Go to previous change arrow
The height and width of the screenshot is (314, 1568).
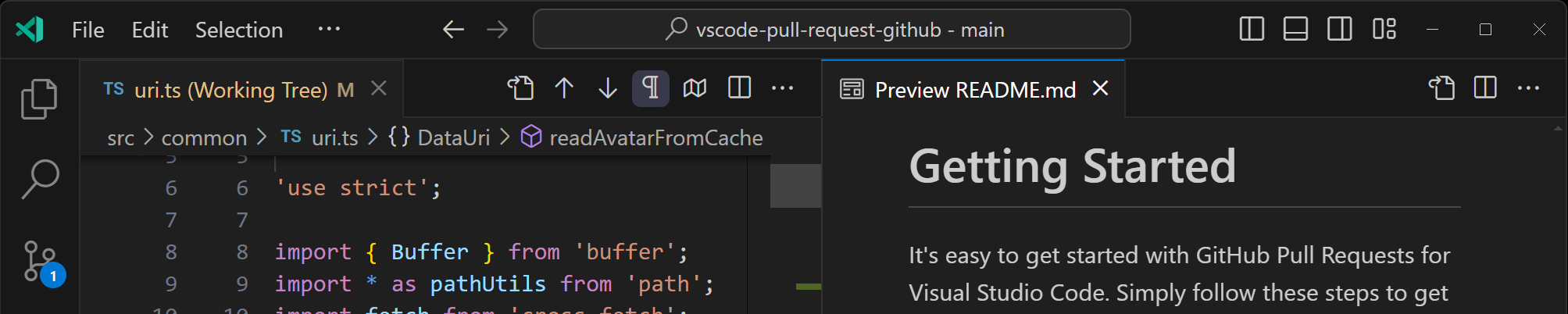click(x=564, y=88)
